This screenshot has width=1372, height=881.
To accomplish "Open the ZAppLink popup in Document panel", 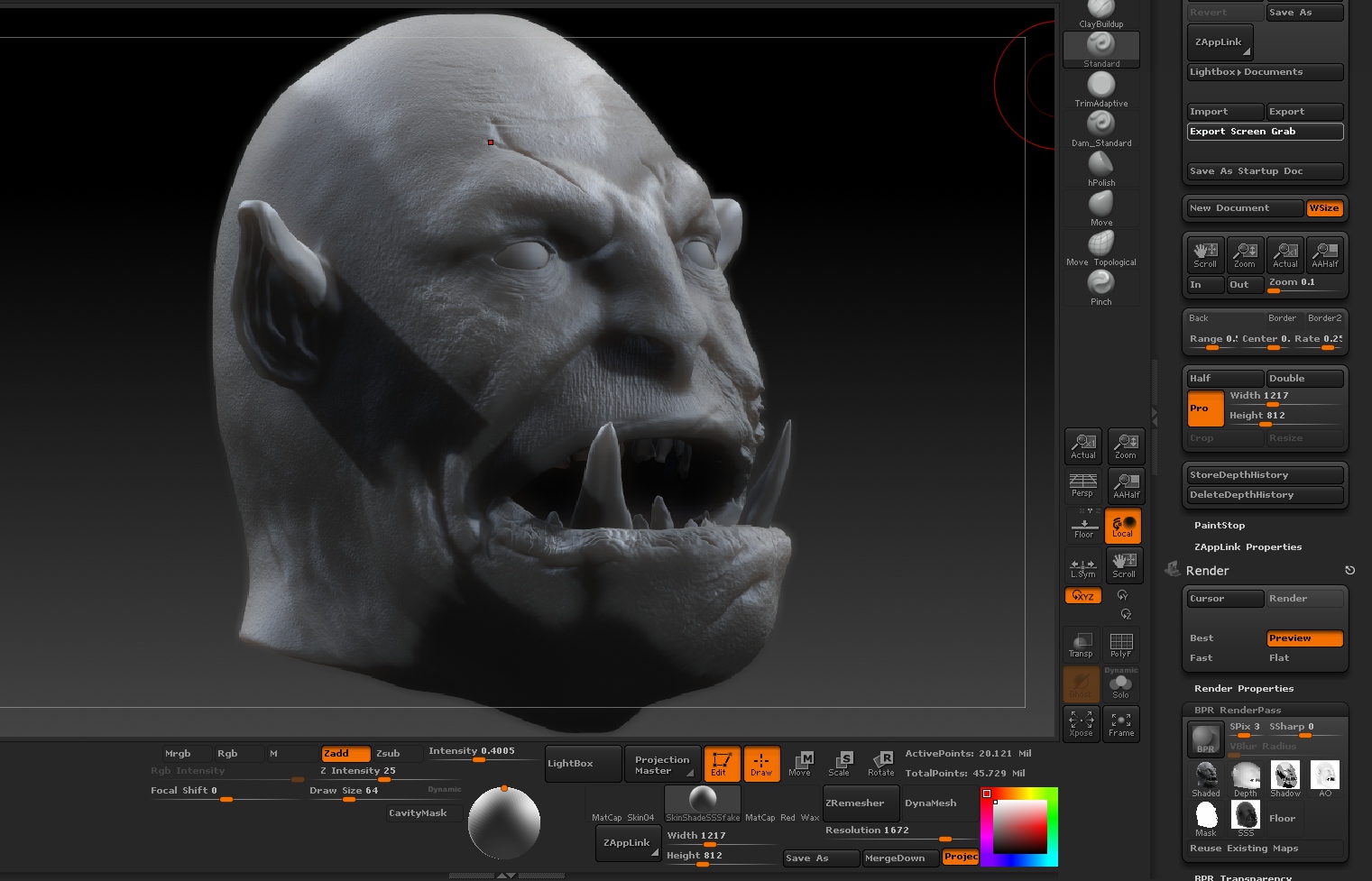I will tap(1220, 42).
